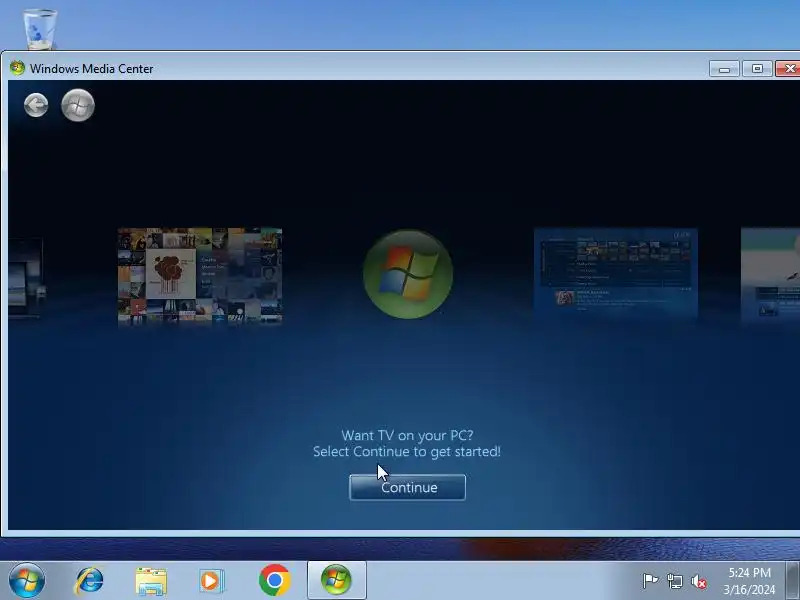Open the music album art collage thumbnail
800x600 pixels.
[x=199, y=276]
